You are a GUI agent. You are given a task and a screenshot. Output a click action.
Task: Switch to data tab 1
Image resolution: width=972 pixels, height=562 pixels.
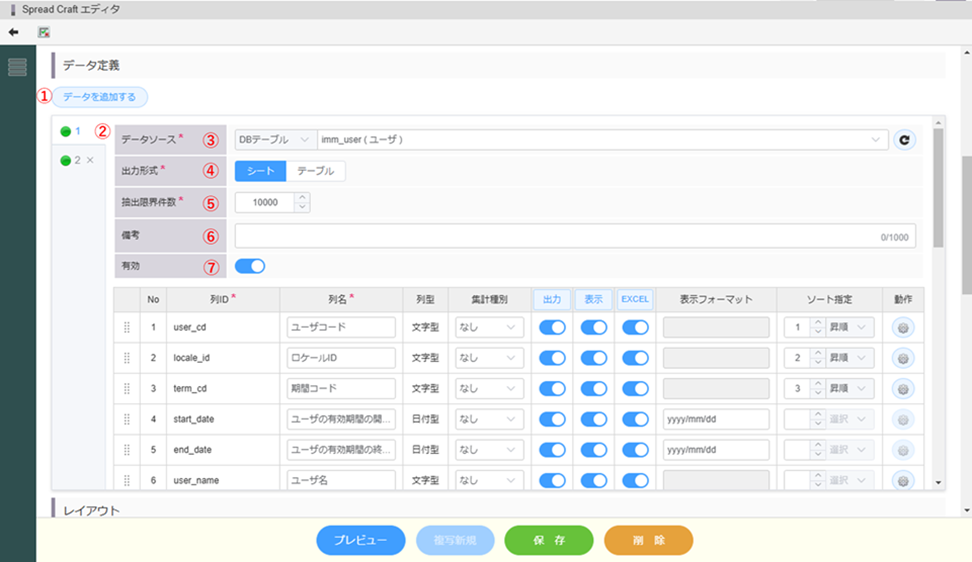pos(71,131)
